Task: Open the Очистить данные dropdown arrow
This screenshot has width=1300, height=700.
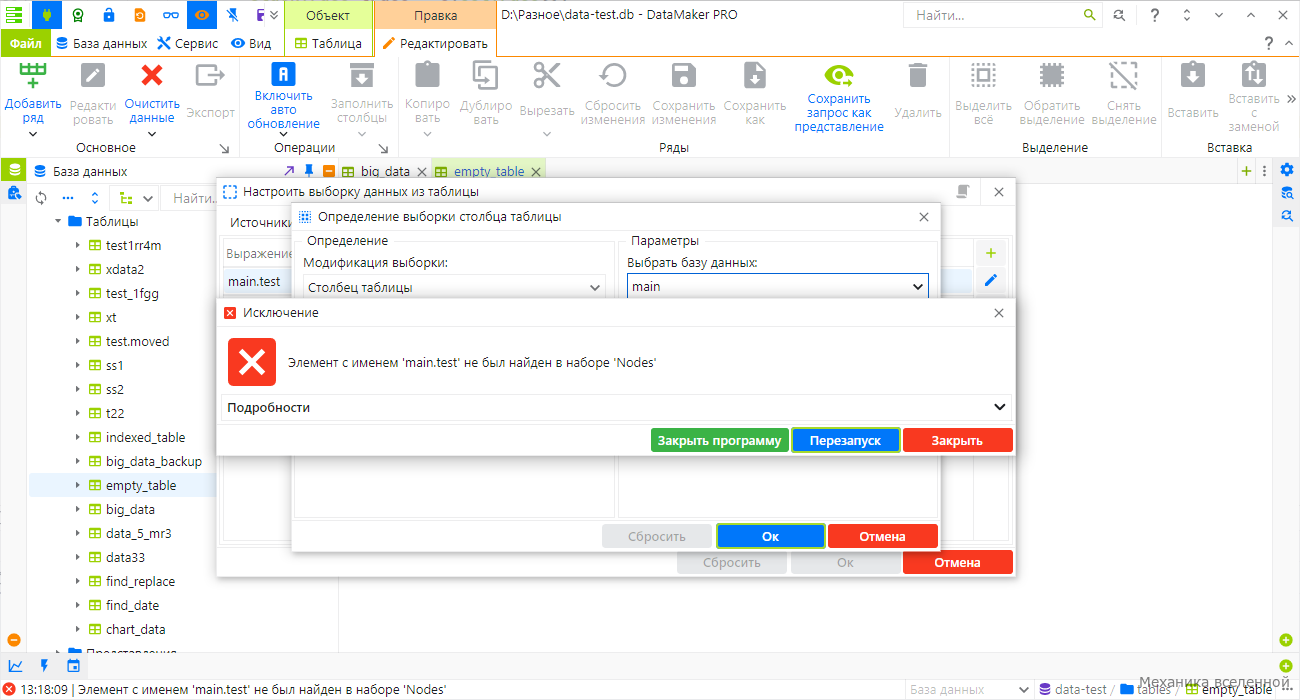Action: click(x=152, y=132)
